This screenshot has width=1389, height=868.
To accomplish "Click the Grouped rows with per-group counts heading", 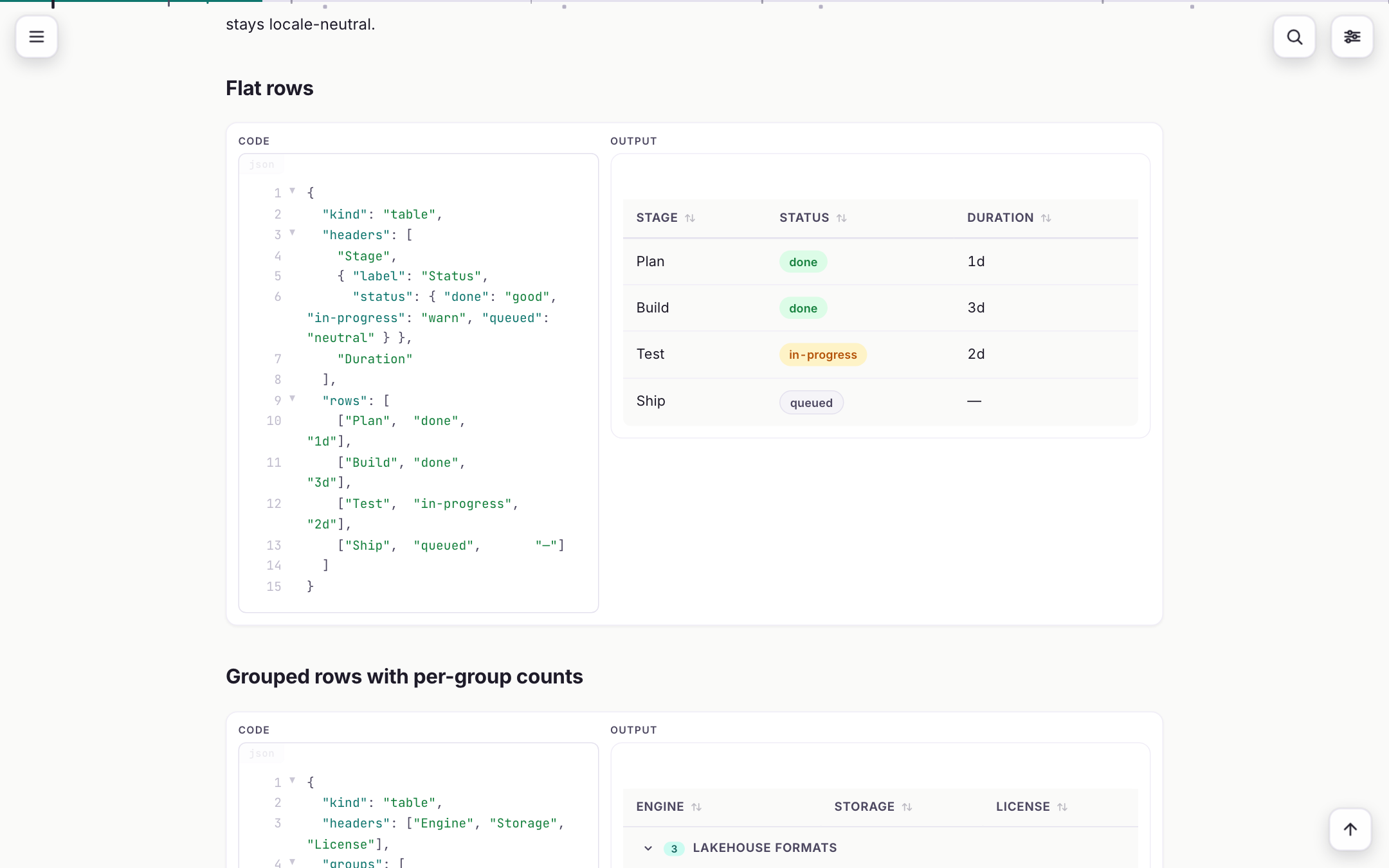I will click(404, 677).
